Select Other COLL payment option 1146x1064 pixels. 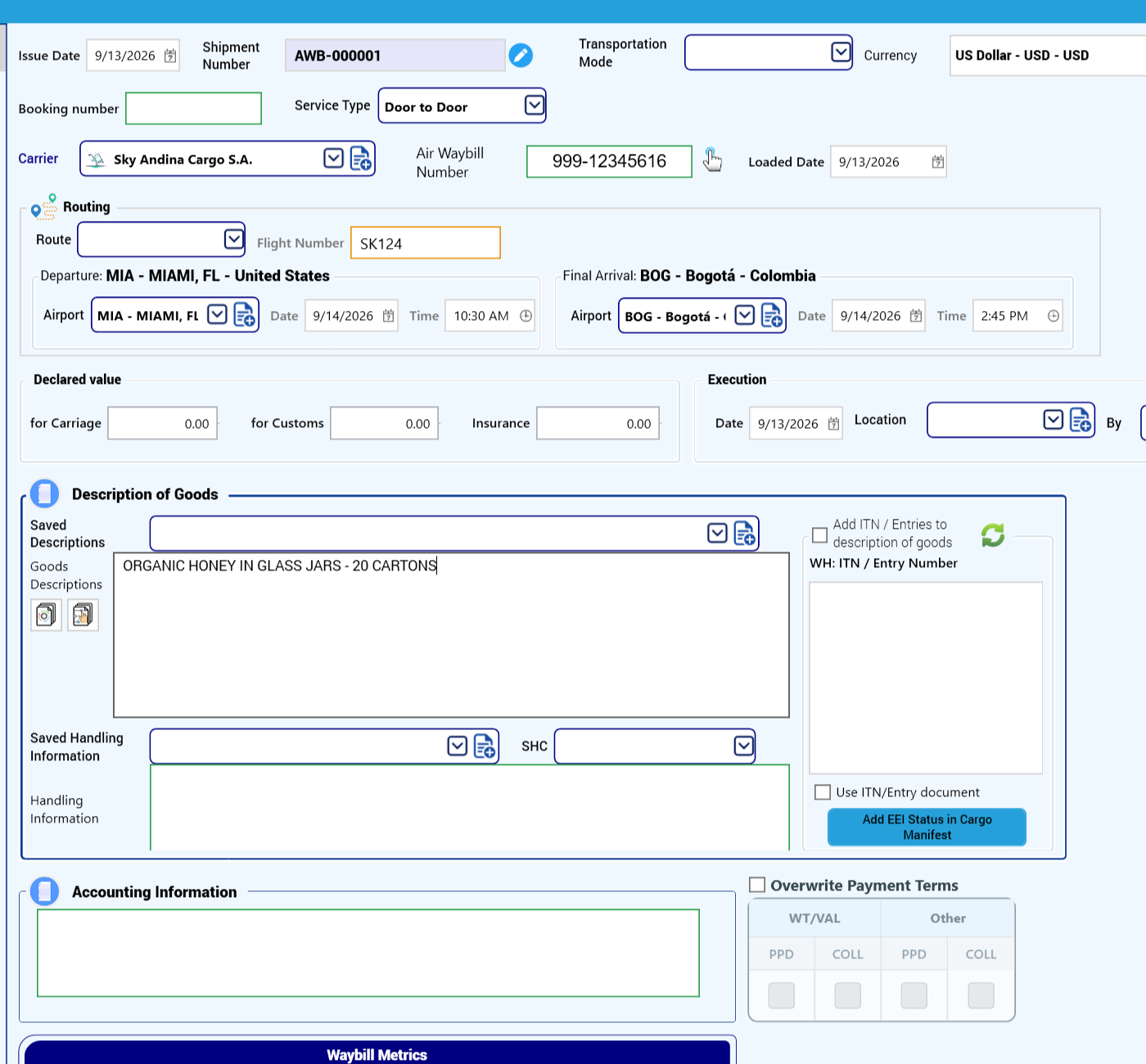pyautogui.click(x=981, y=995)
